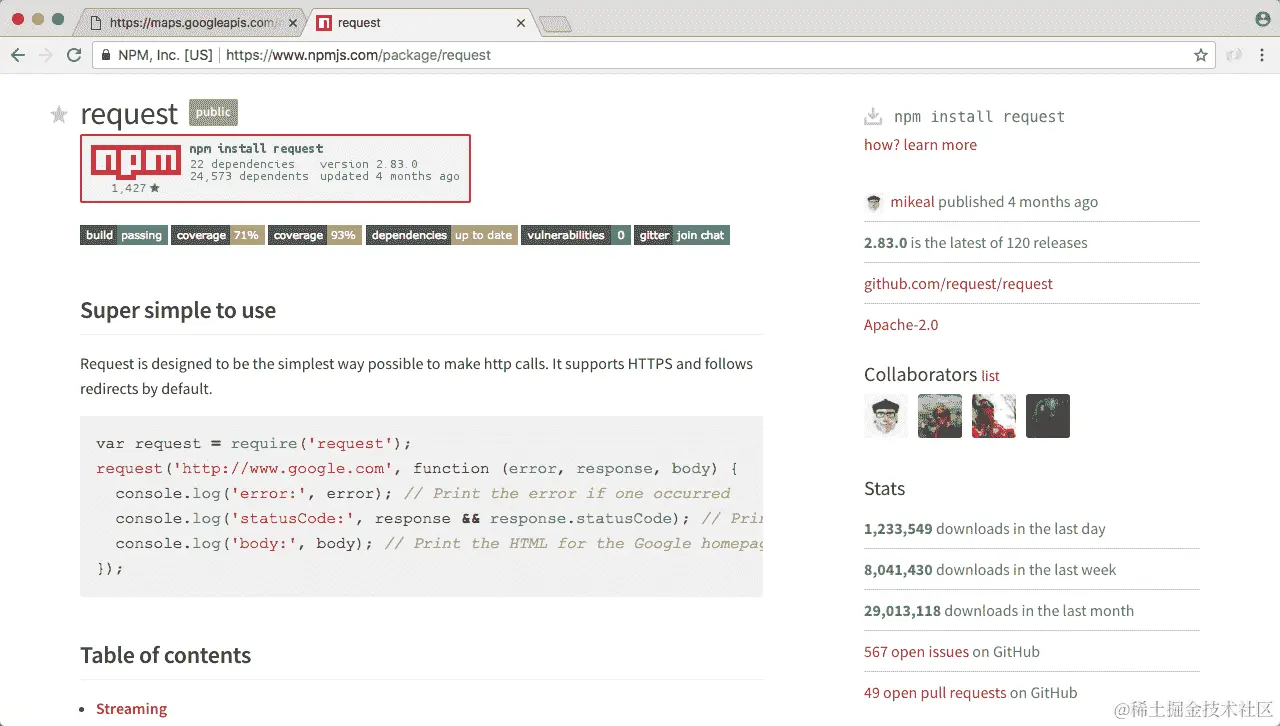This screenshot has width=1280, height=726.
Task: Click the Stats heading
Action: tap(884, 489)
